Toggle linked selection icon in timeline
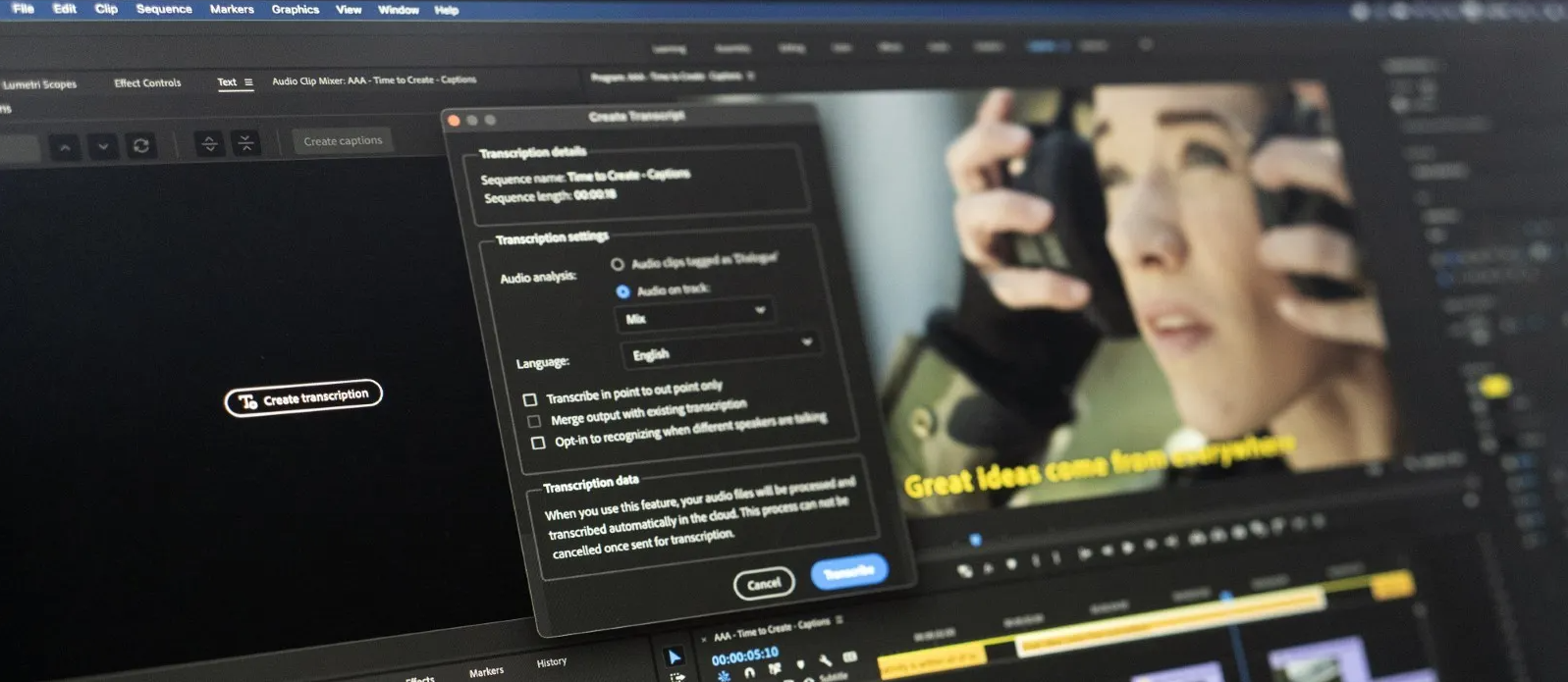The width and height of the screenshot is (1568, 682). [x=775, y=668]
